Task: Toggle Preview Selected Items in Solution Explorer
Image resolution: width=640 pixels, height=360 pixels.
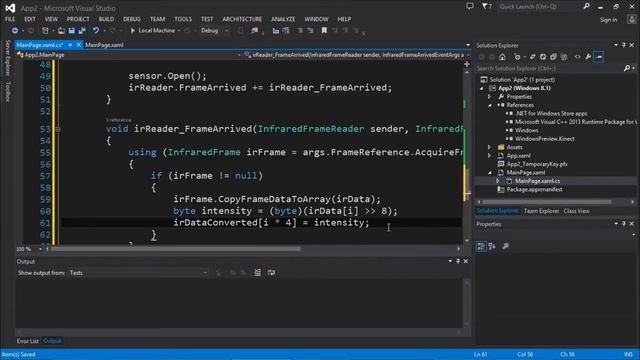Action: (599, 57)
